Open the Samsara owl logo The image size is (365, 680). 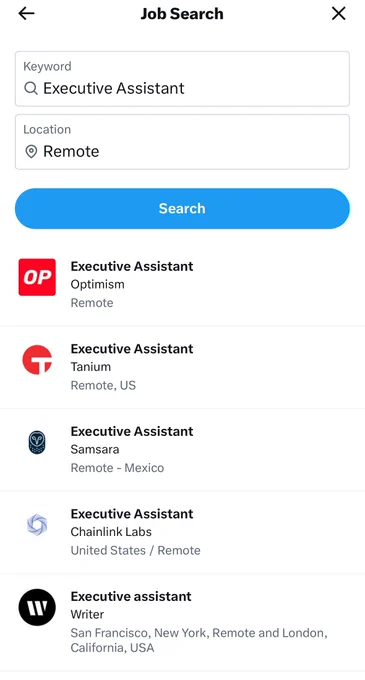tap(37, 442)
